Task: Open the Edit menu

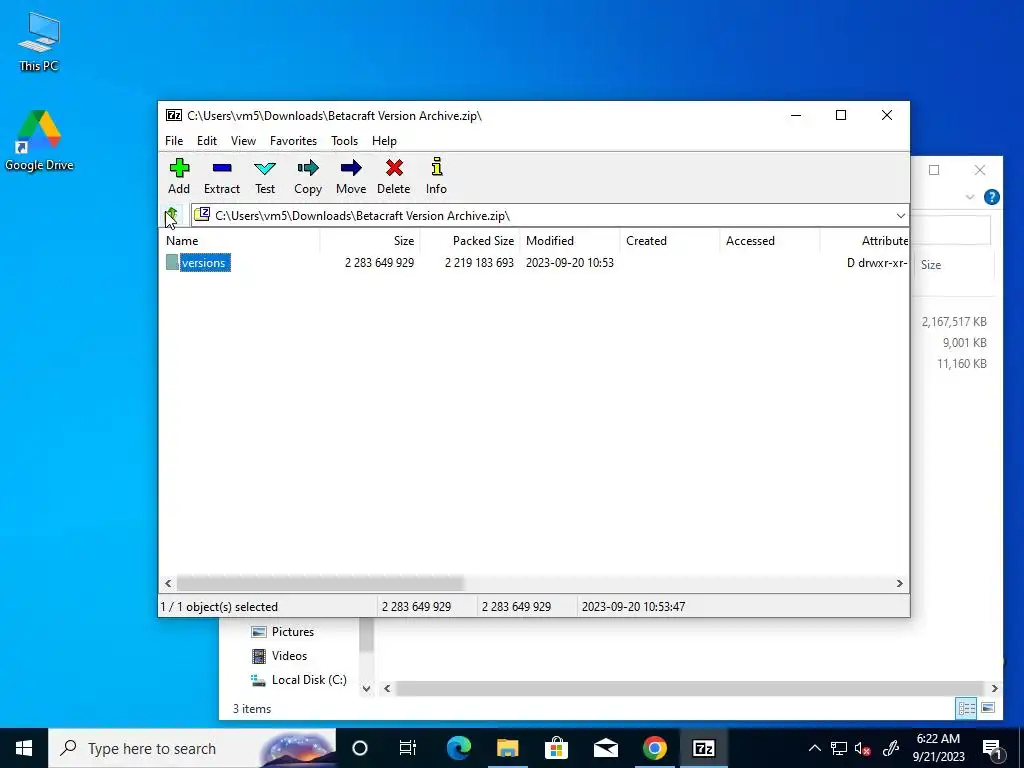Action: click(x=207, y=140)
